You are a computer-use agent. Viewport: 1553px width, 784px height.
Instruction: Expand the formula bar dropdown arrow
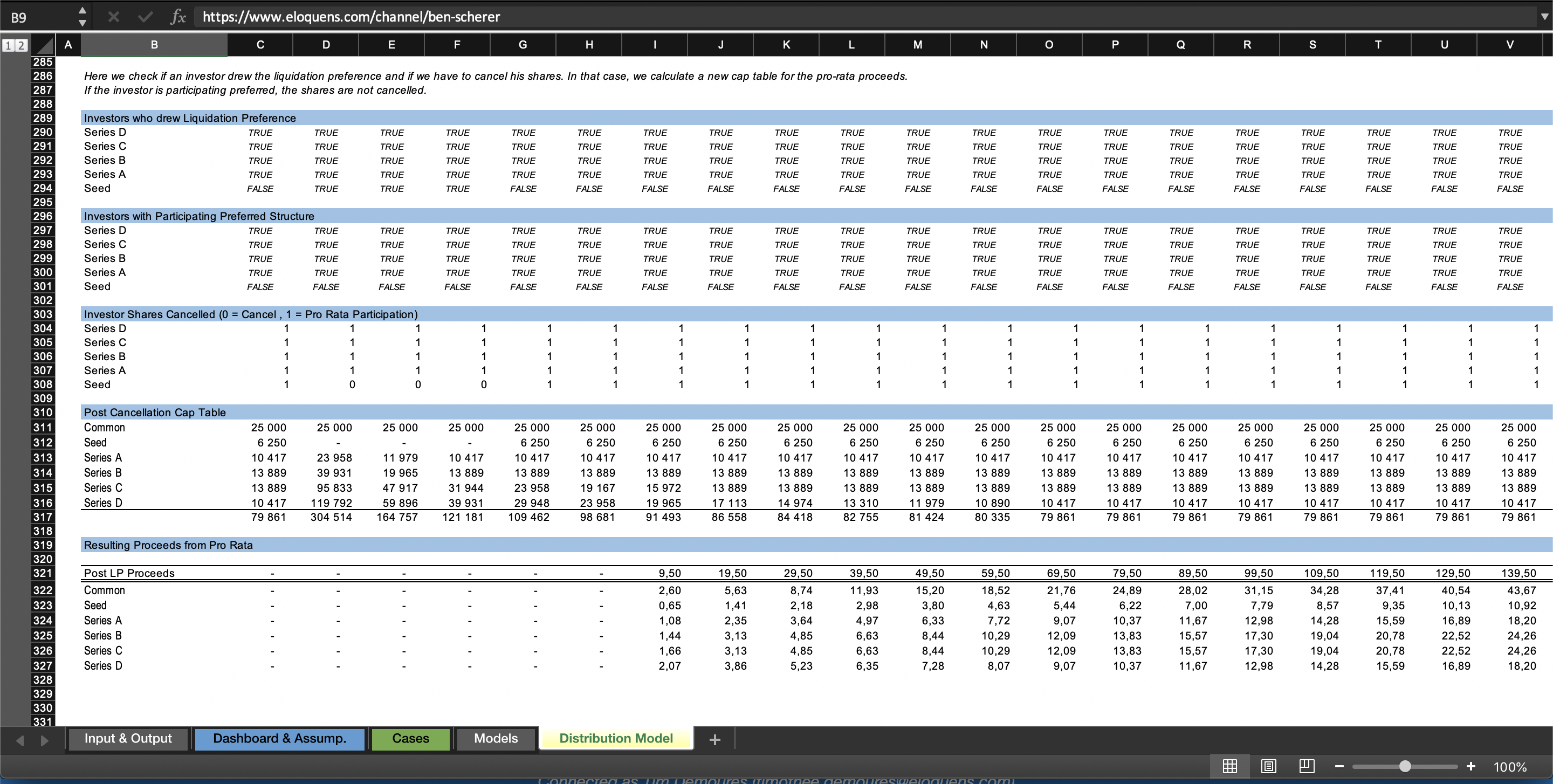pyautogui.click(x=1544, y=17)
